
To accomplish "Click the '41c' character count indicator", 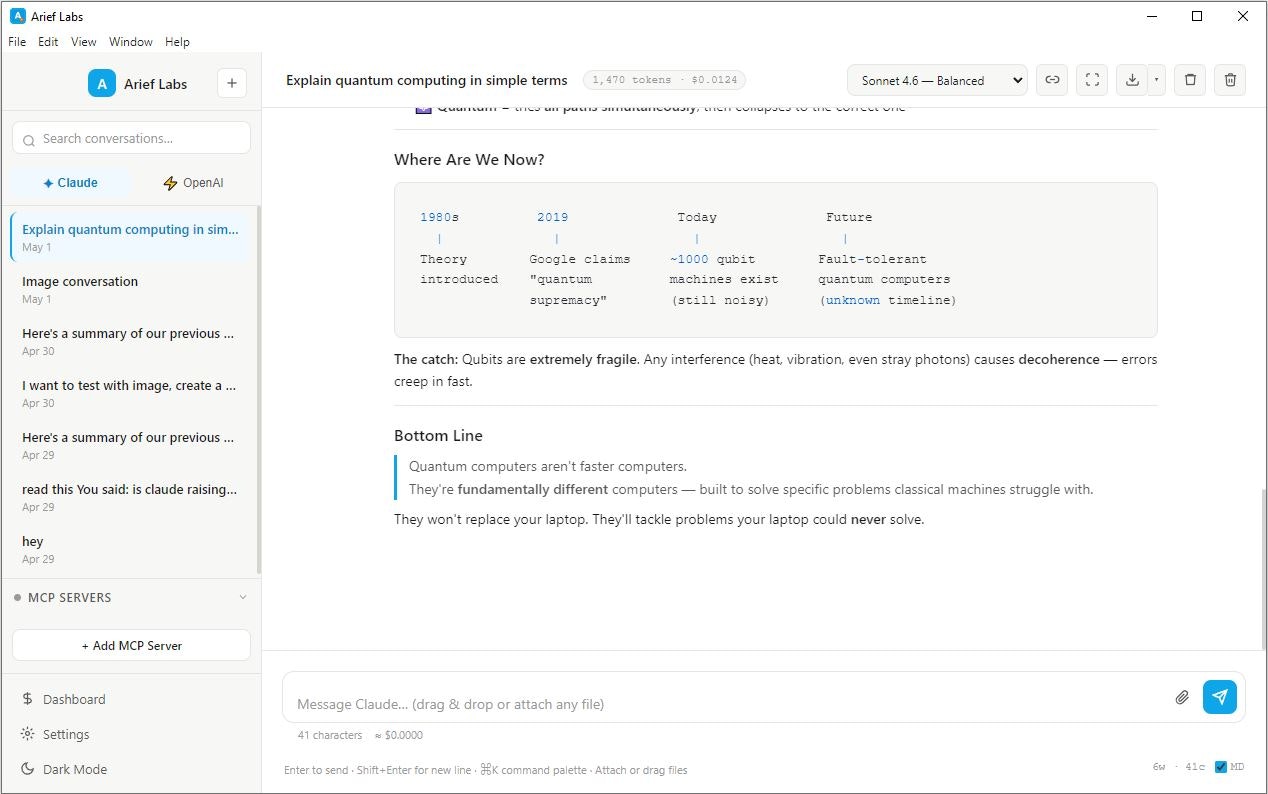I will 1195,767.
